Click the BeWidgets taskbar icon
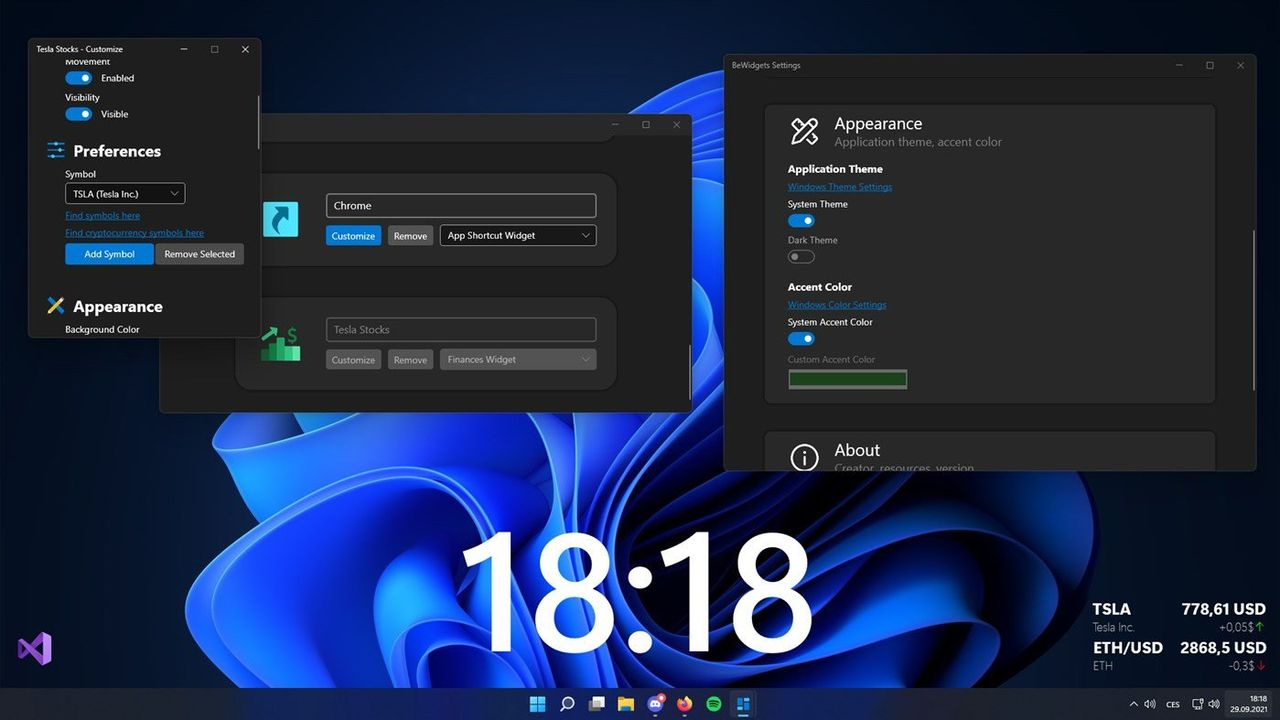Screen dimensions: 1280x720 coord(743,704)
